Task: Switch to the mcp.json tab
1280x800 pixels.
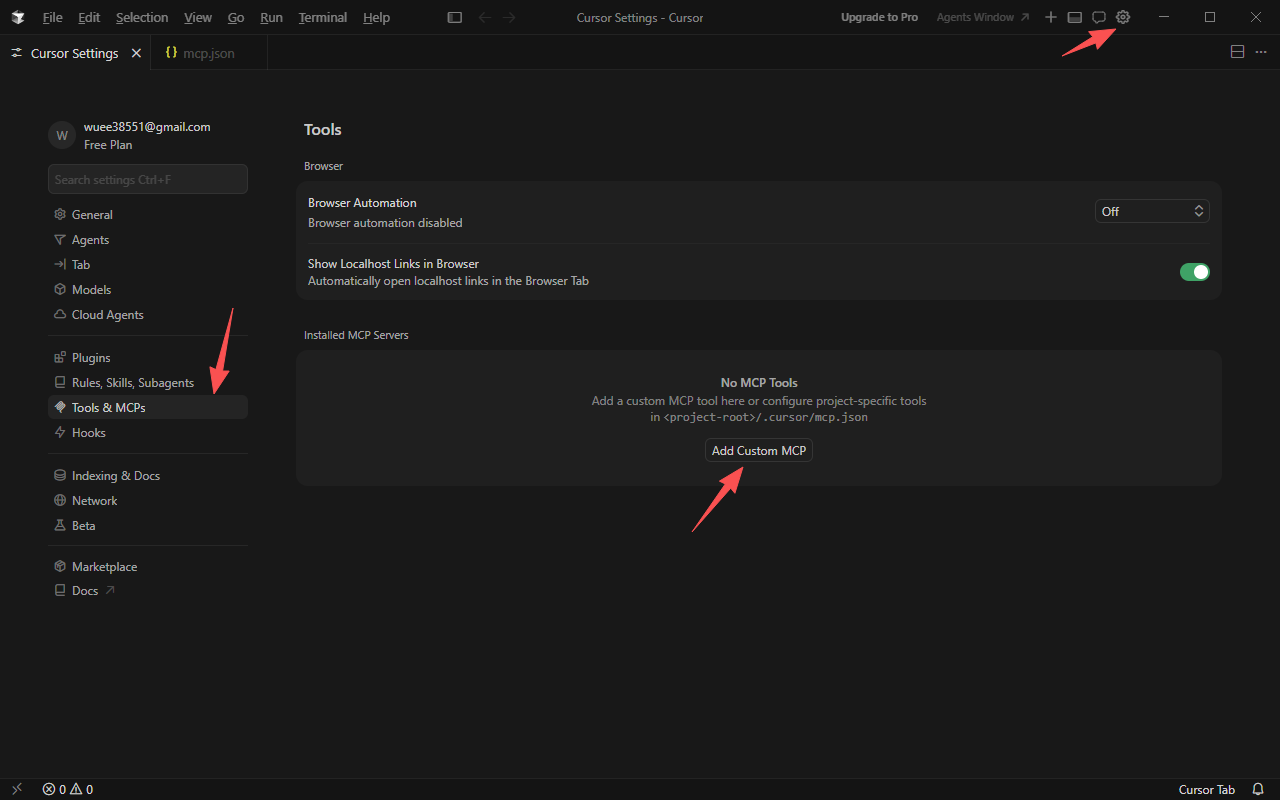Action: click(x=209, y=53)
